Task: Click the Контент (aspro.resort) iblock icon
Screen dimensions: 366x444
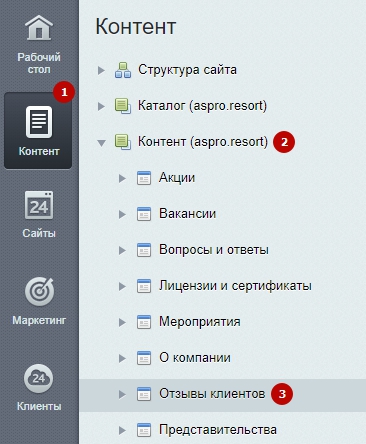Action: click(x=123, y=142)
